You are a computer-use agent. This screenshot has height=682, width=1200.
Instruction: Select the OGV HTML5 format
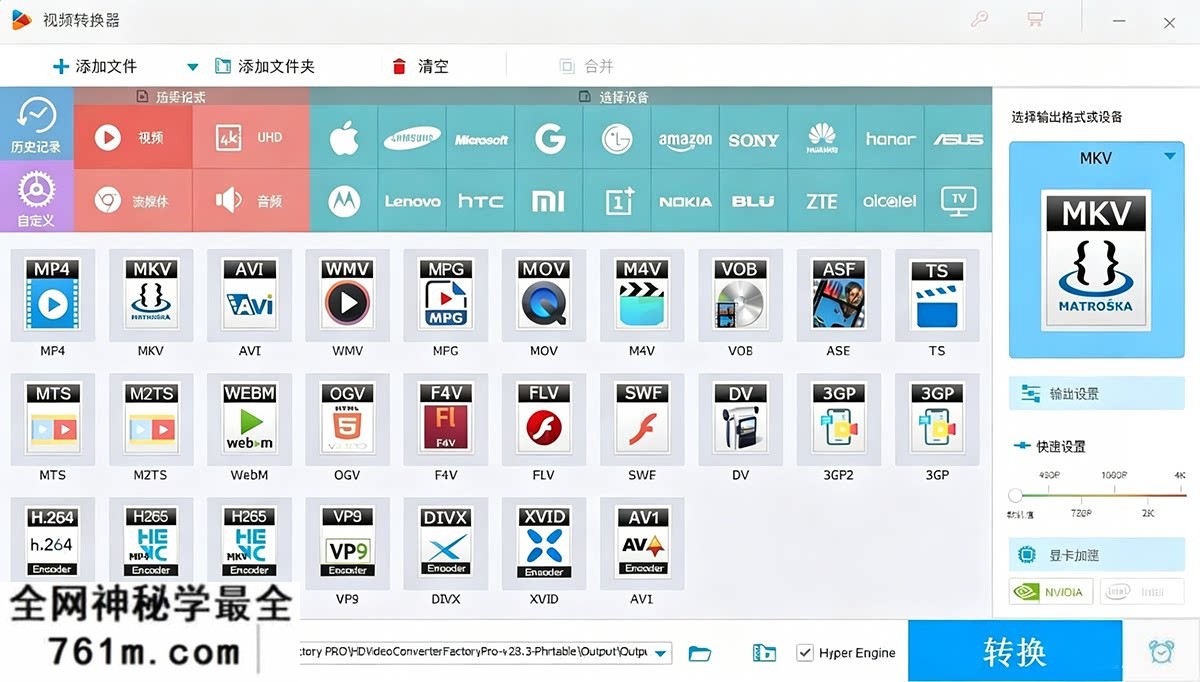347,418
